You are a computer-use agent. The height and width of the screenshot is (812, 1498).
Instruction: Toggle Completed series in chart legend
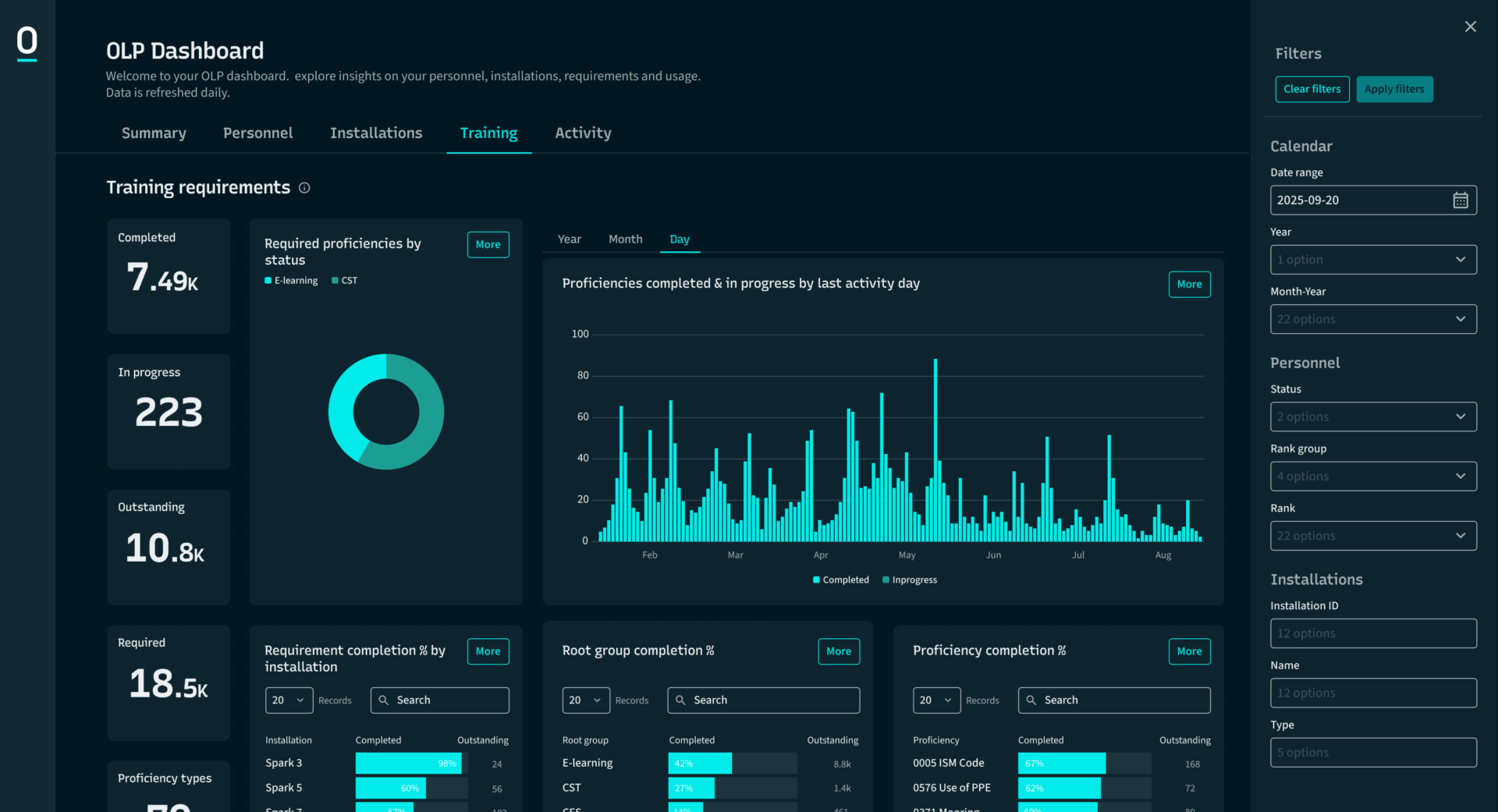pyautogui.click(x=840, y=580)
